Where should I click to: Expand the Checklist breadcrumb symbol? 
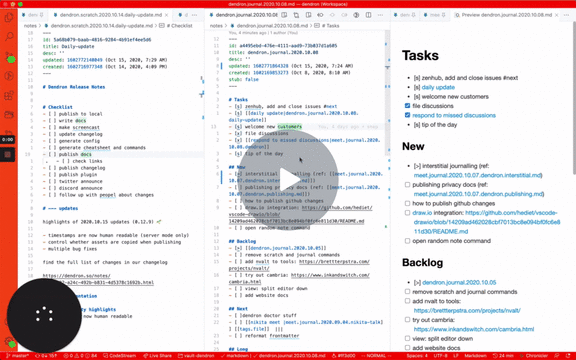179,26
